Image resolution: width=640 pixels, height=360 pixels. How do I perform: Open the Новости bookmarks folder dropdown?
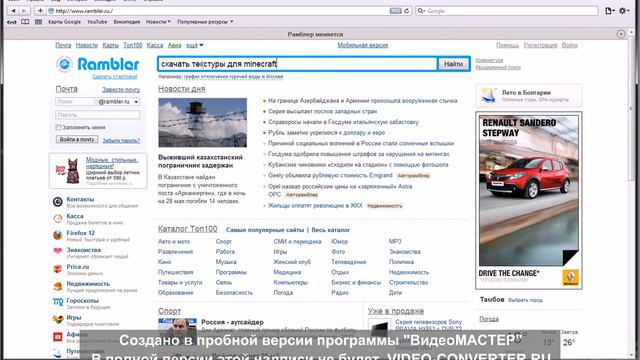(158, 22)
